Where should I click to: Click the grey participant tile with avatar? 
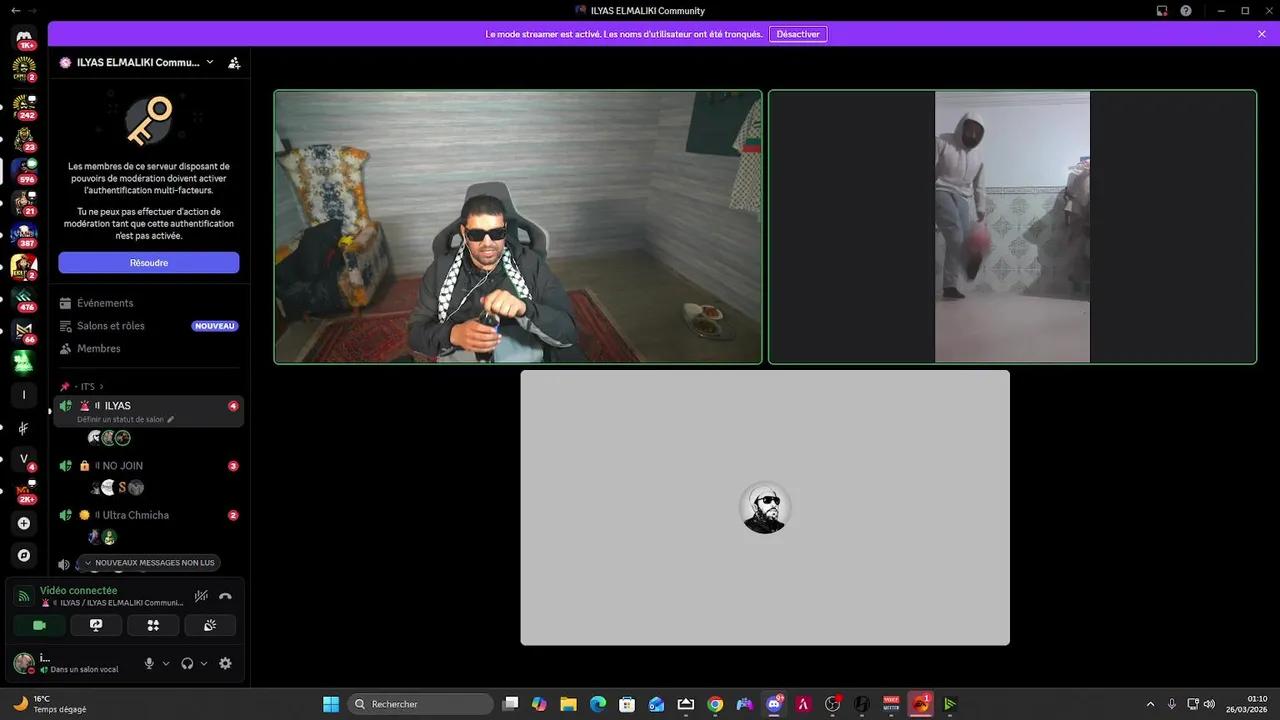tap(765, 508)
